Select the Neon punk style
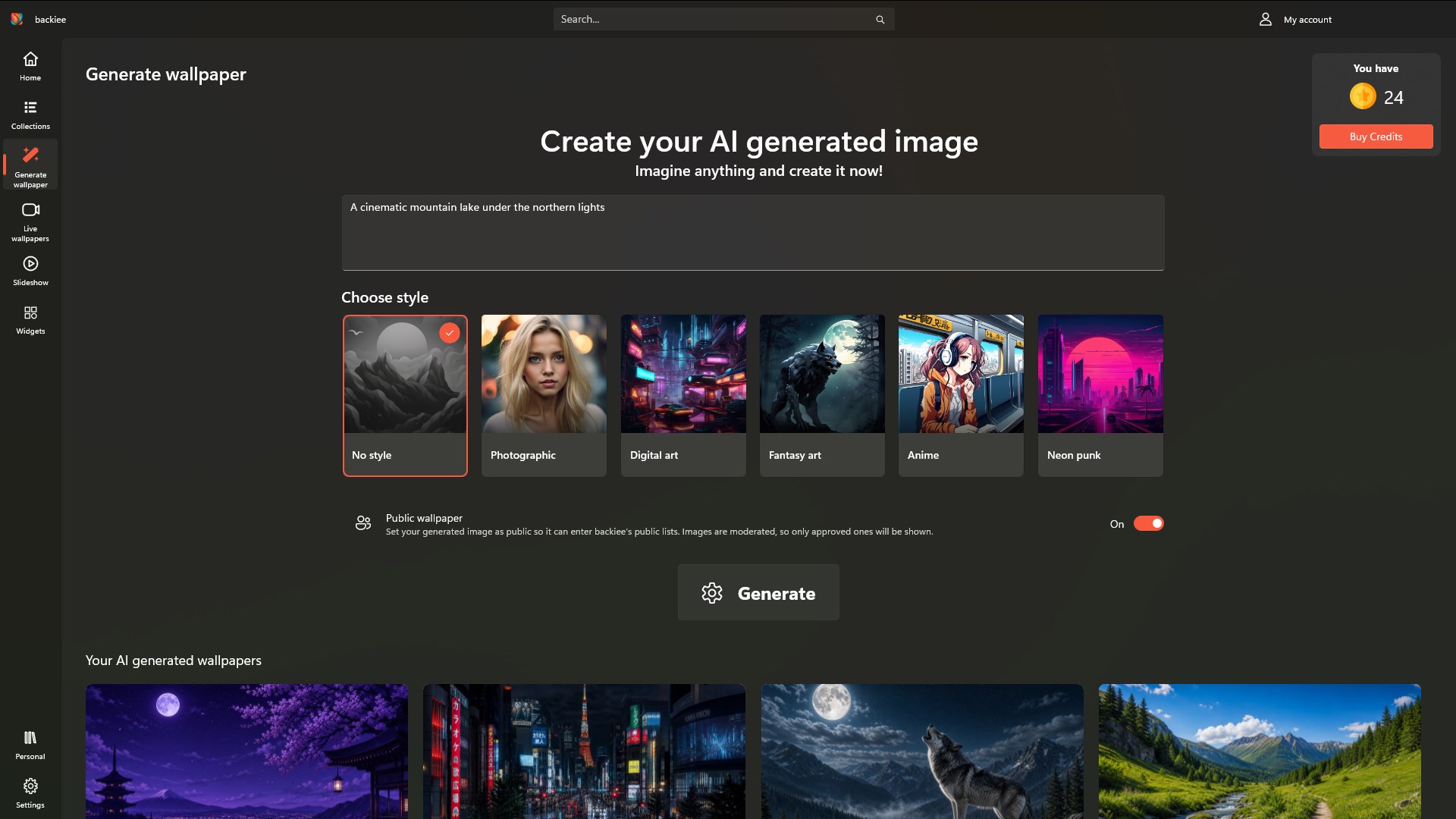1456x819 pixels. pos(1100,395)
